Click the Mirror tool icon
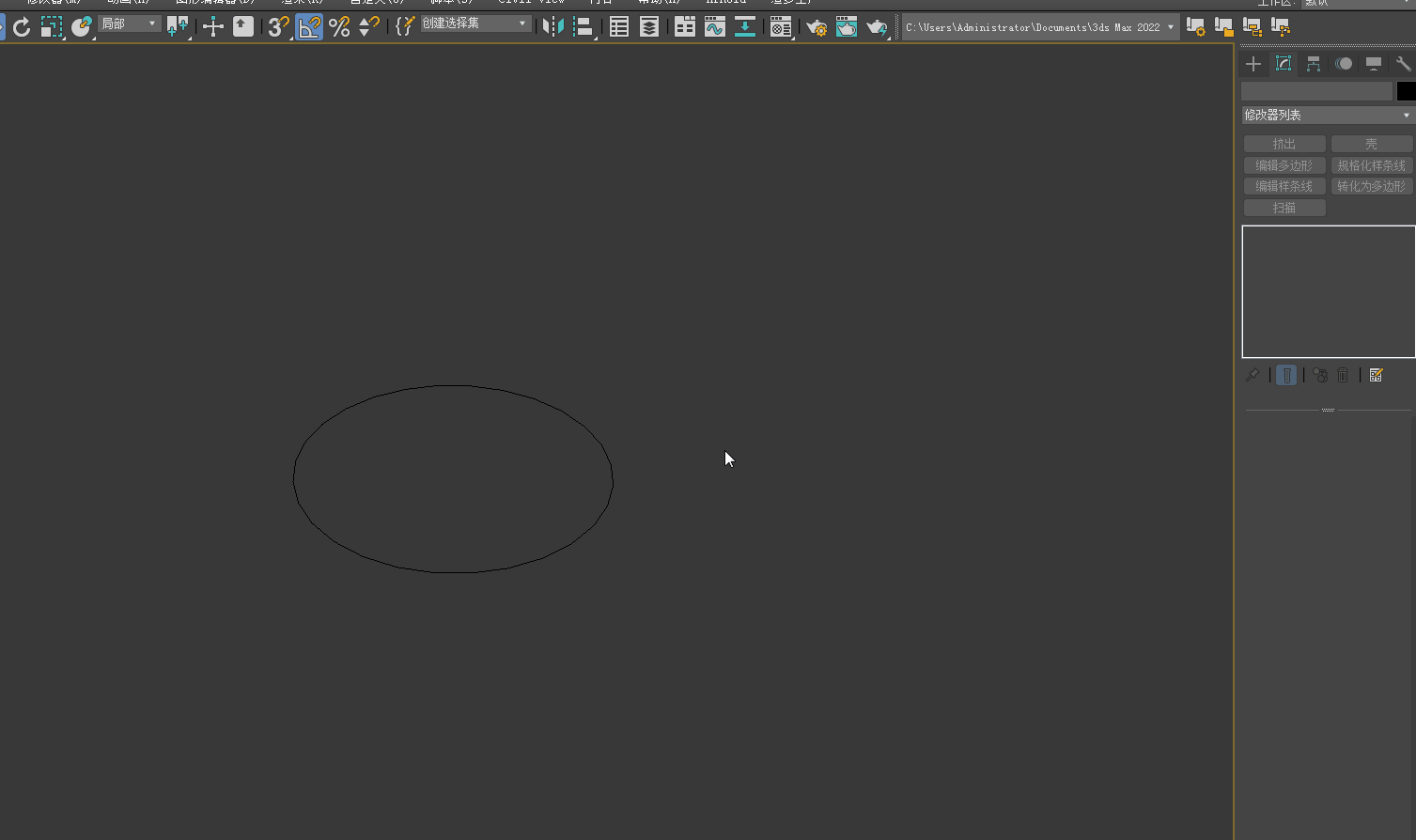The width and height of the screenshot is (1416, 840). 553,27
